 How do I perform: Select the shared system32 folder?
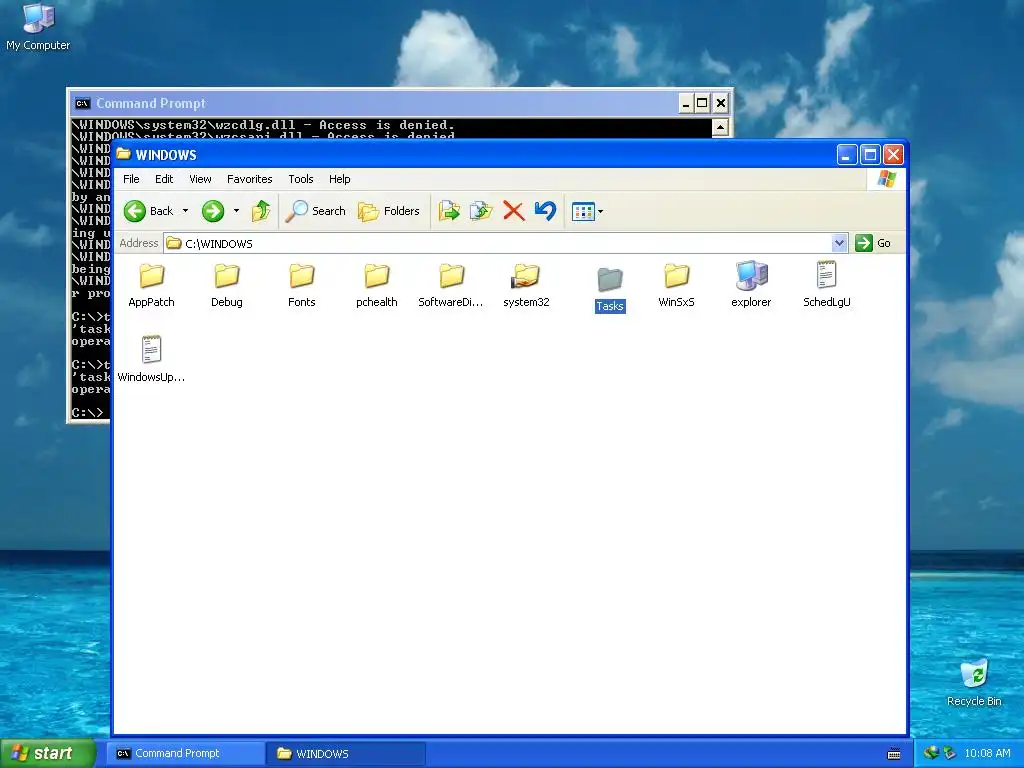tap(526, 286)
